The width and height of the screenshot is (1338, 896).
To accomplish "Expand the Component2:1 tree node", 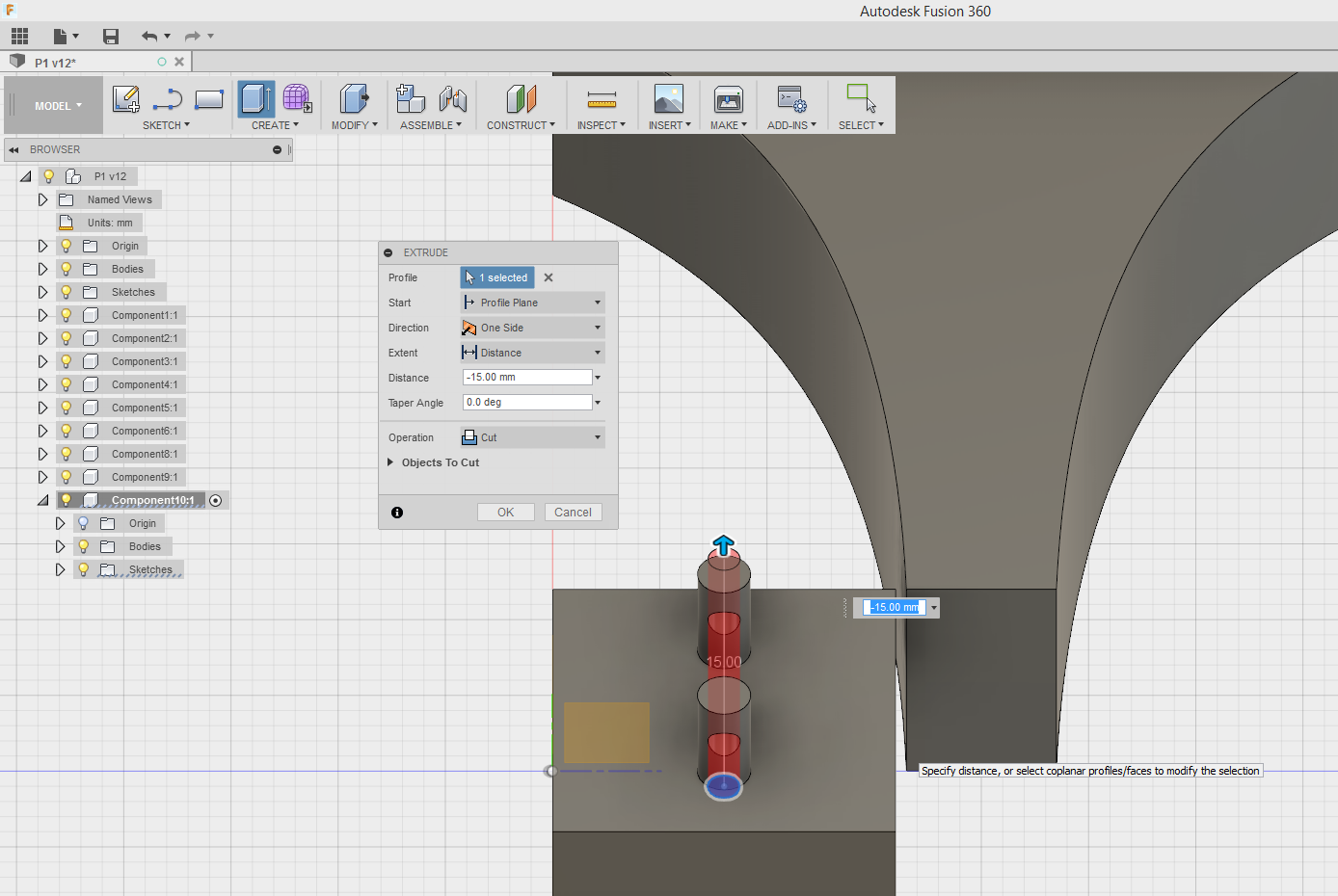I will click(42, 338).
